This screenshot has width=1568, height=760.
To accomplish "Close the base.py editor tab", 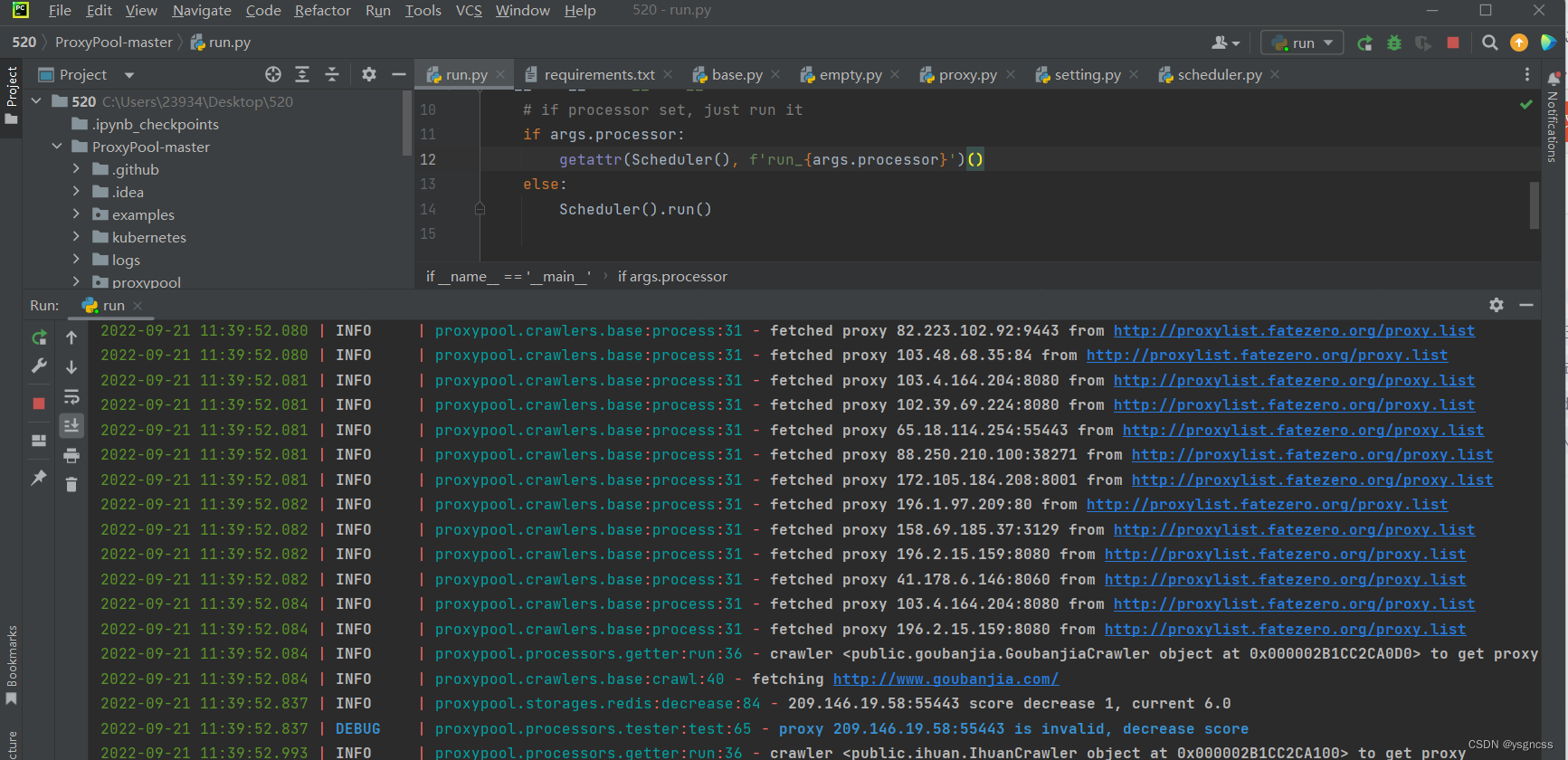I will 775,74.
